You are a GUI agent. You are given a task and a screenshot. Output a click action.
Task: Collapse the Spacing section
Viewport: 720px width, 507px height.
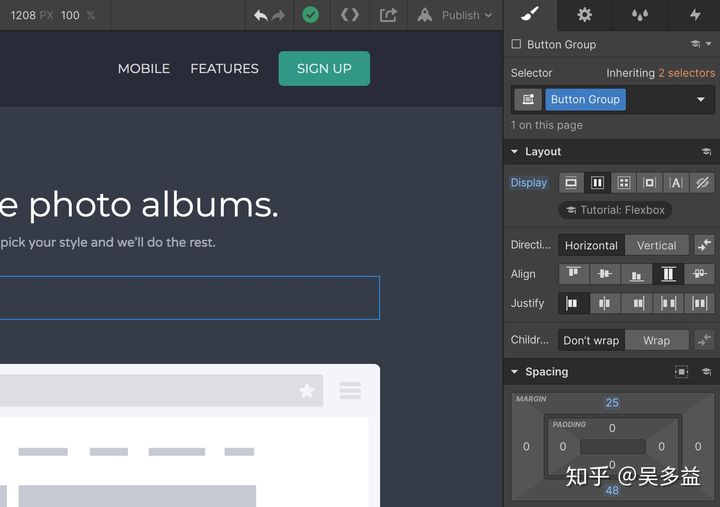click(514, 372)
